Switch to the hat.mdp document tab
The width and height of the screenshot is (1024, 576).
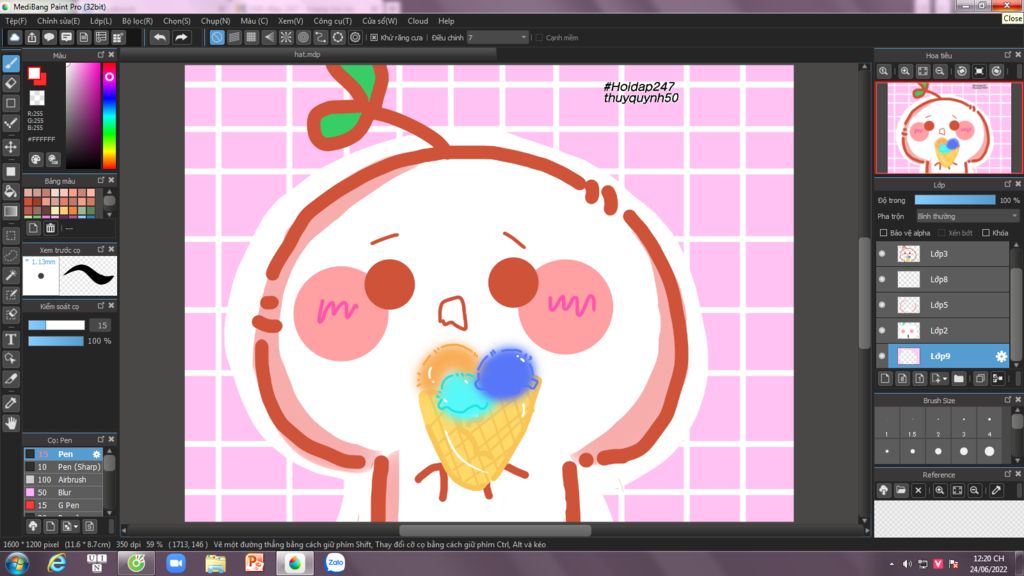click(x=307, y=54)
